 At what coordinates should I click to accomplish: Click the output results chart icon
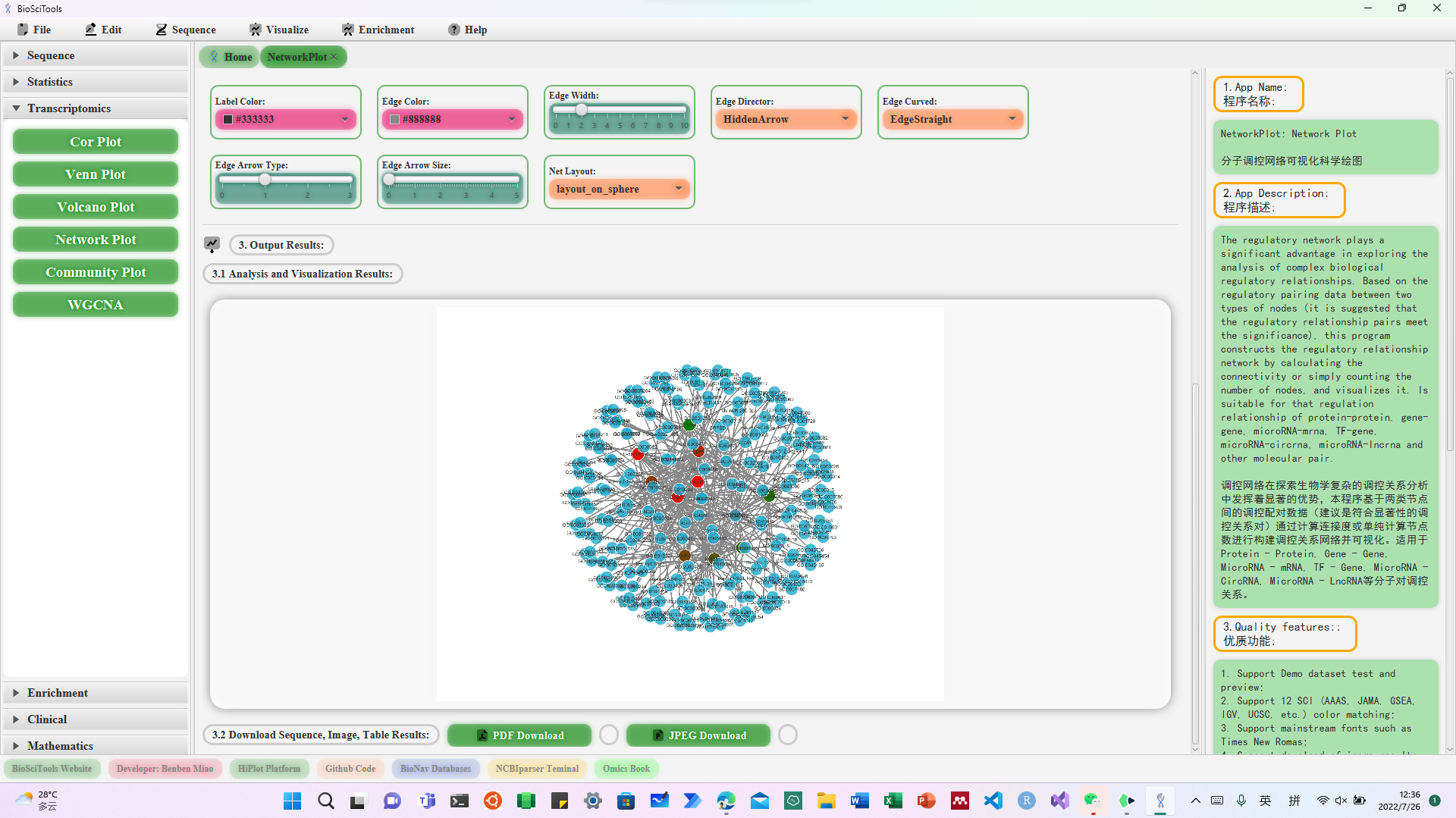(x=212, y=244)
